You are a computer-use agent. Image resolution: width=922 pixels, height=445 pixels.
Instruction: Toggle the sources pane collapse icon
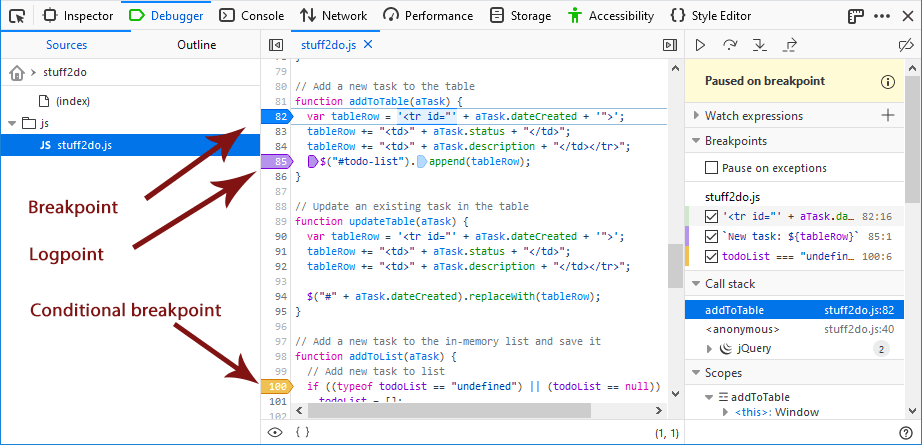click(x=277, y=45)
